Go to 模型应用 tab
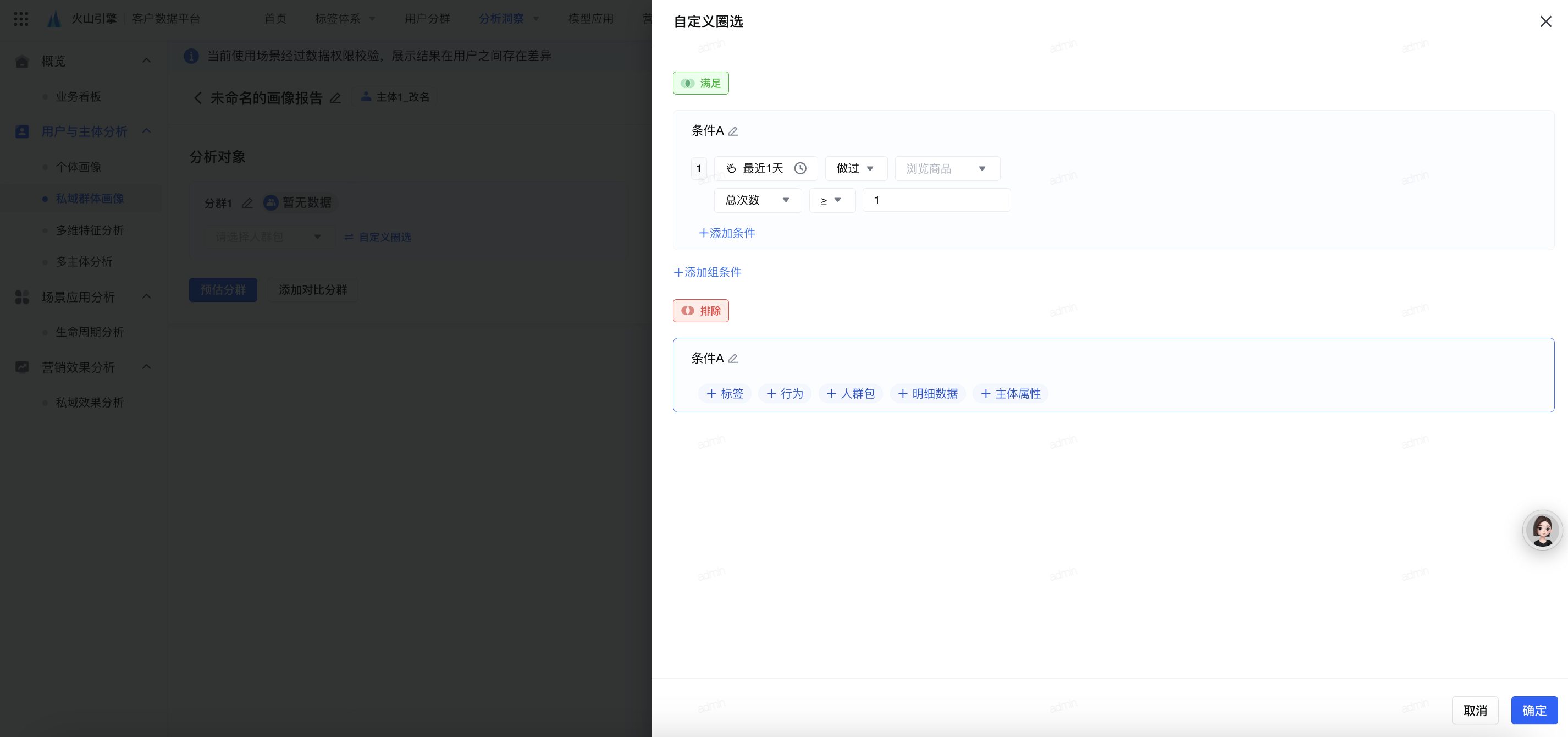1568x737 pixels. pyautogui.click(x=590, y=19)
